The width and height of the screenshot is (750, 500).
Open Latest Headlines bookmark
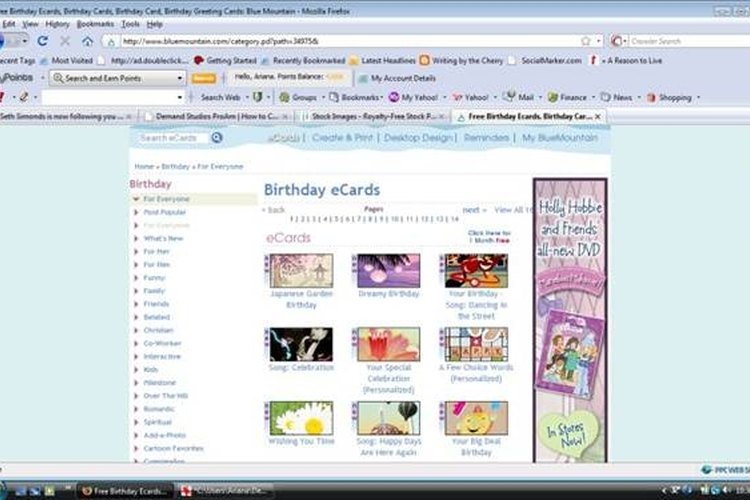382,61
